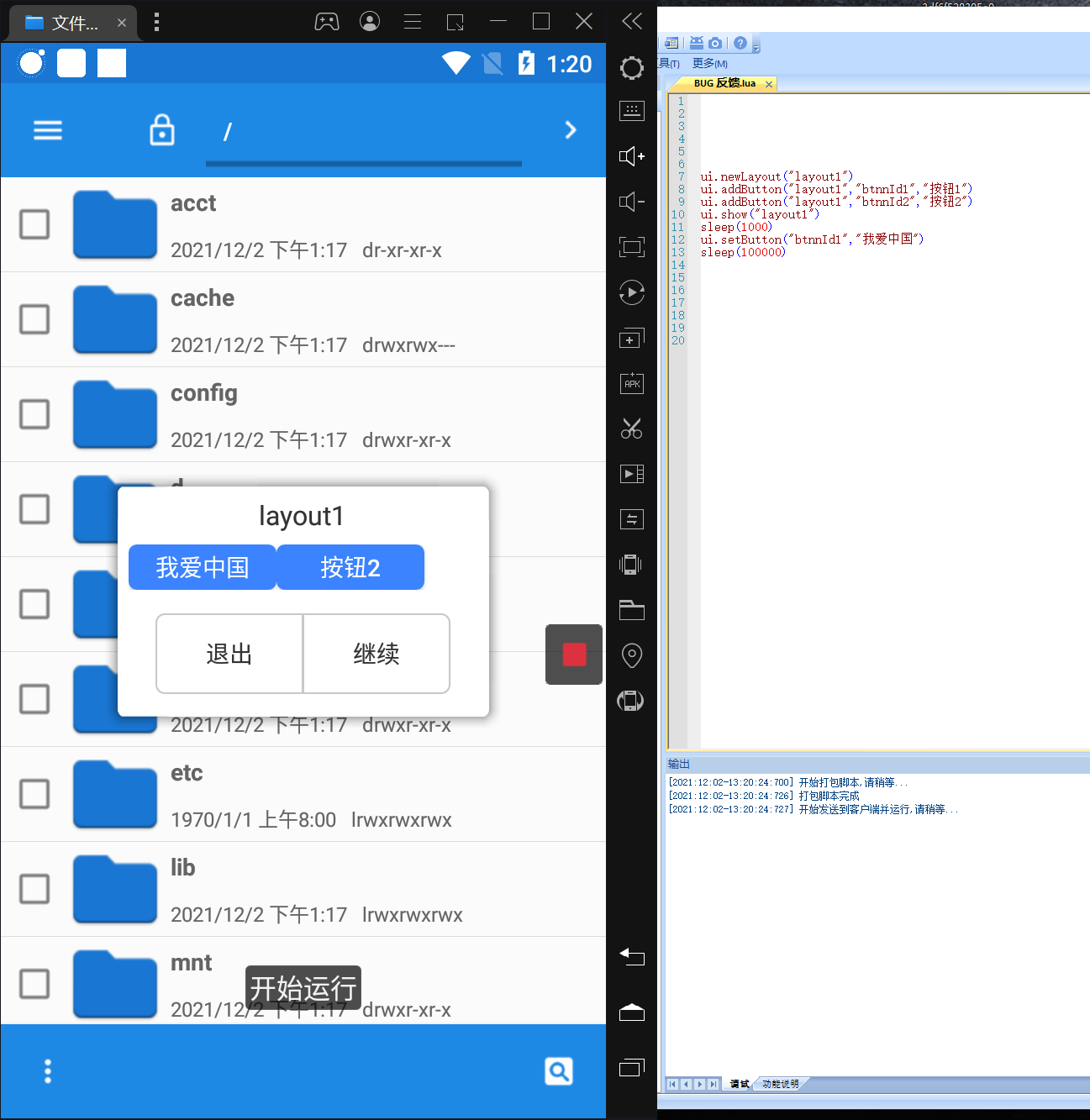Tap the 按钮2 button in layout1 dialog
Screen dimensions: 1090x1120
pos(350,567)
